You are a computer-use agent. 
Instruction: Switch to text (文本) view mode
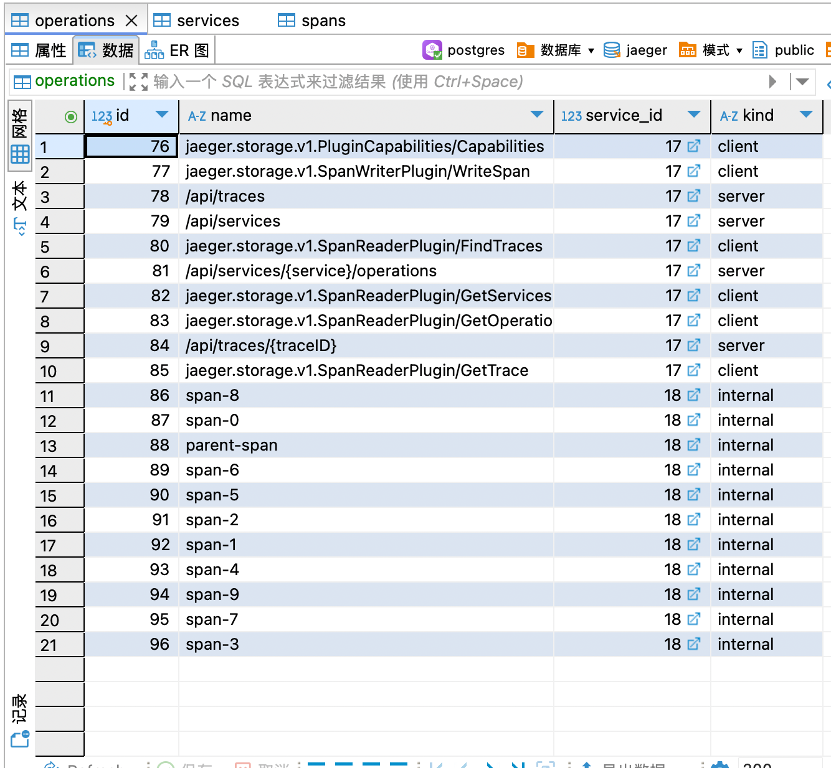point(20,207)
